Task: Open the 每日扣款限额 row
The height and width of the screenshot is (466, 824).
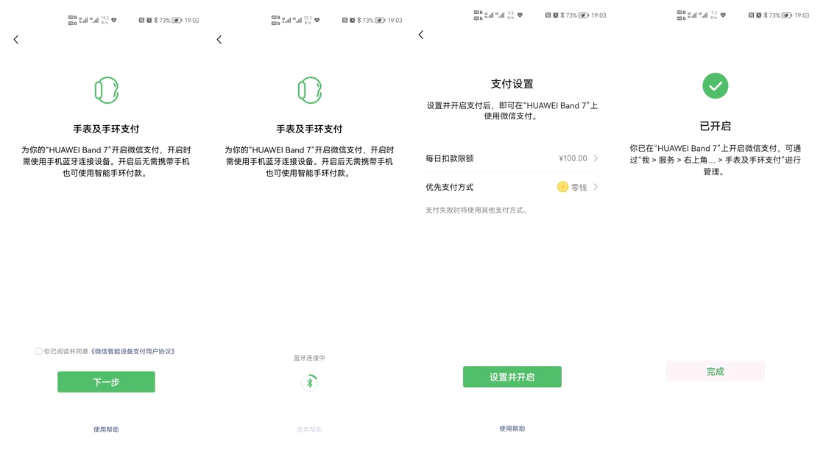Action: pos(512,158)
